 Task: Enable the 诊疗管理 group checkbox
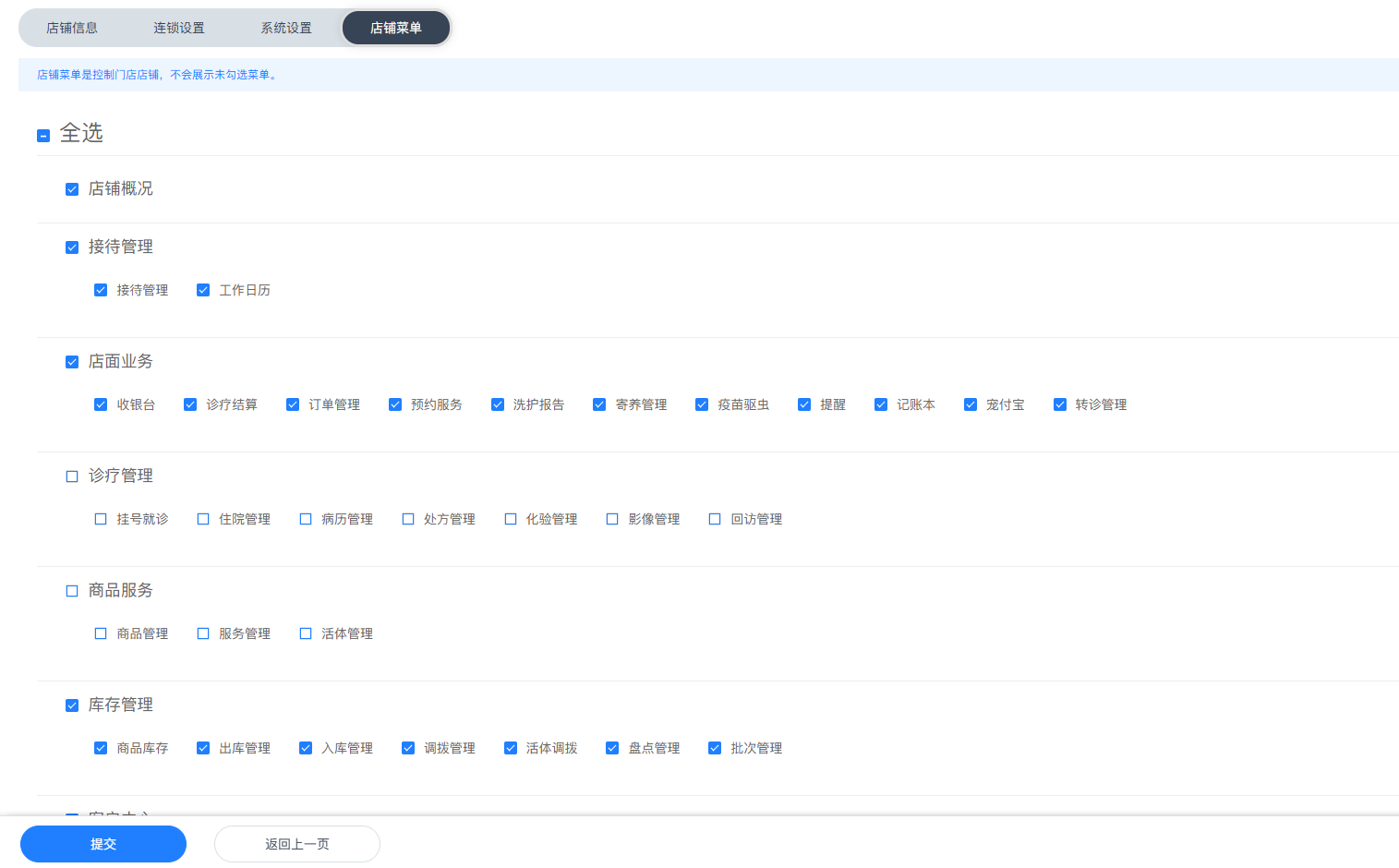72,476
